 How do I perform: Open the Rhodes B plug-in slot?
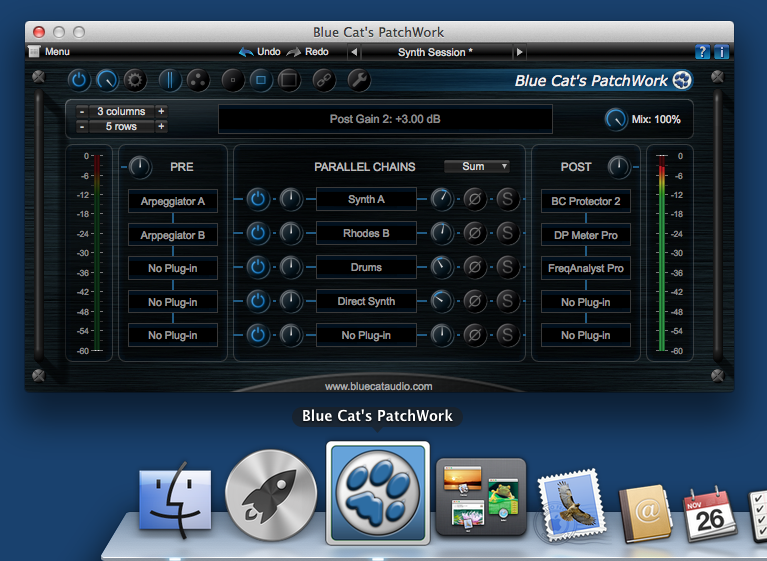[x=366, y=233]
